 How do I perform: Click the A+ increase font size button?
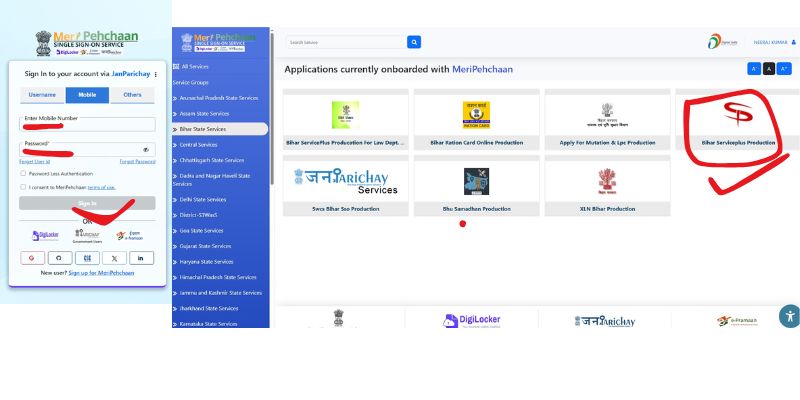784,68
